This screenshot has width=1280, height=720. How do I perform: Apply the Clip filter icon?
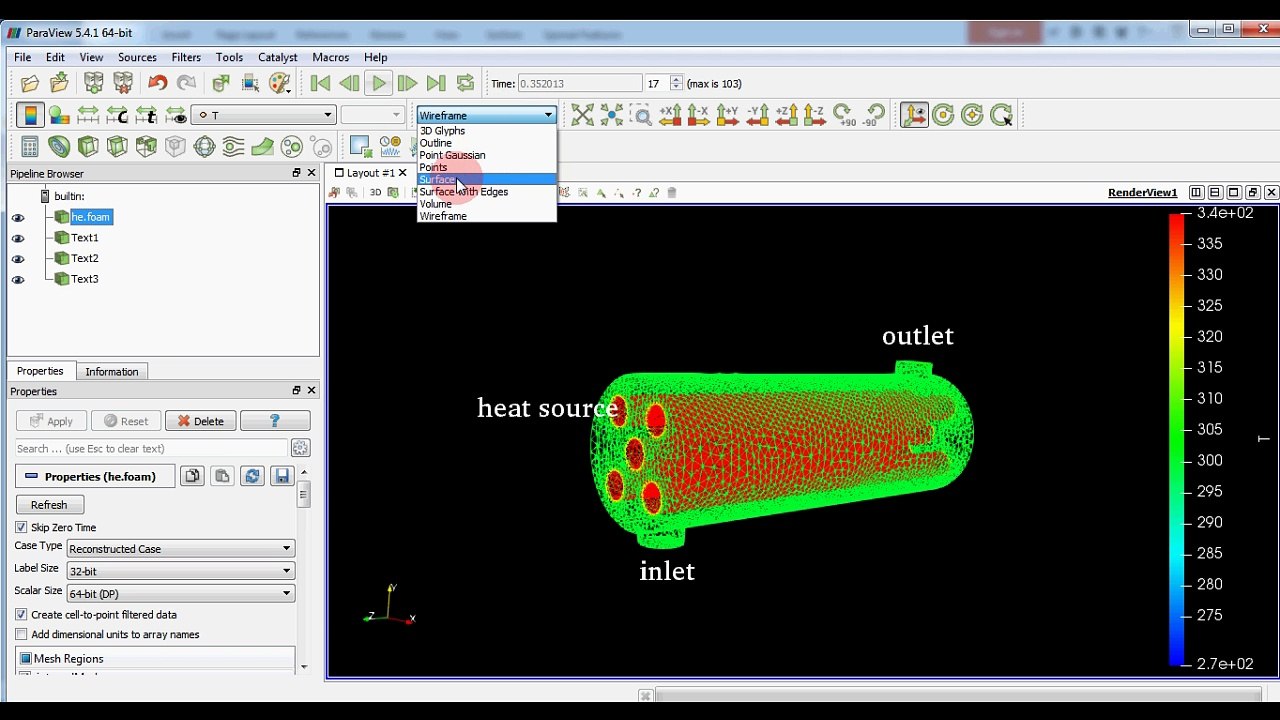click(88, 147)
